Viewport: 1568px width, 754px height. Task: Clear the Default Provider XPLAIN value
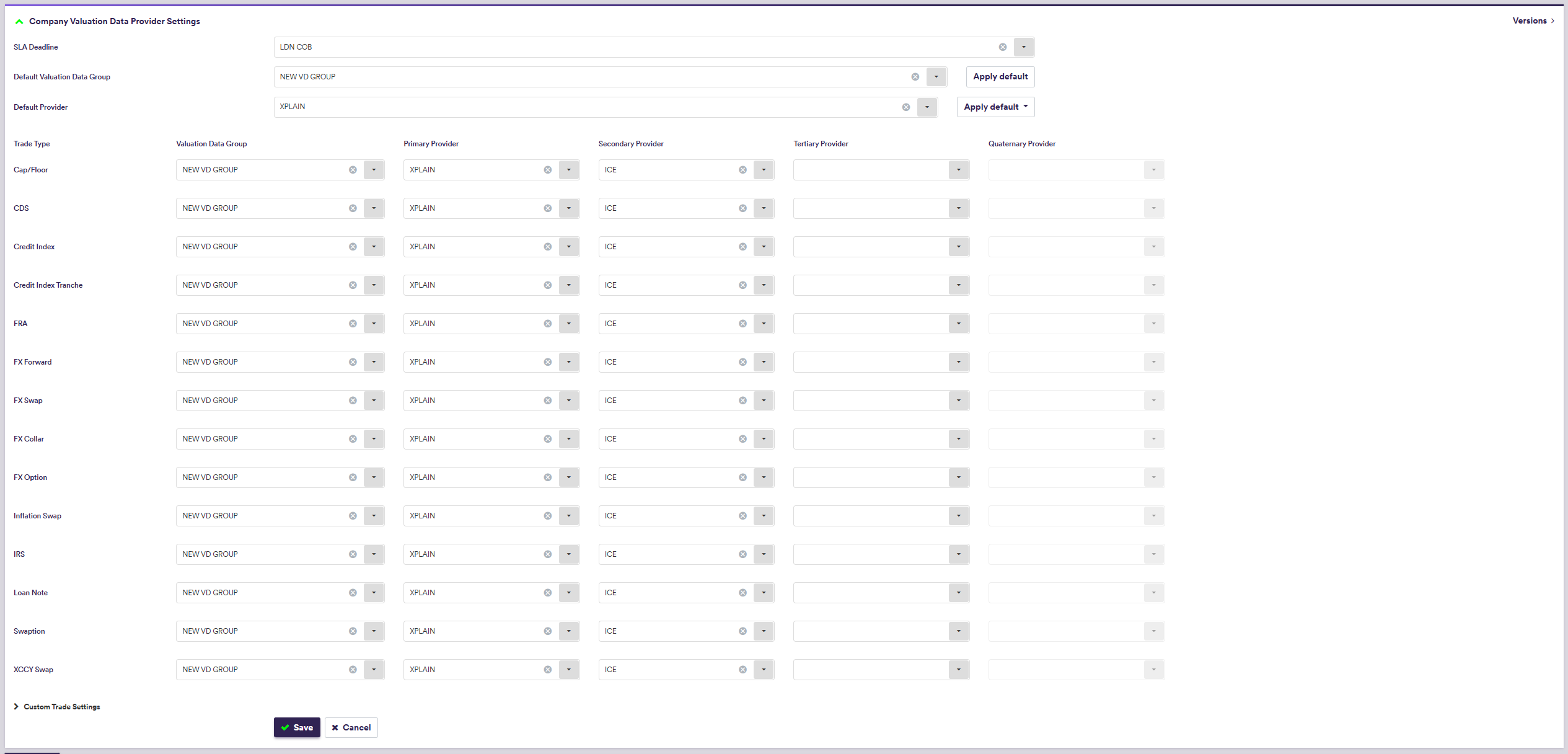pyautogui.click(x=905, y=107)
